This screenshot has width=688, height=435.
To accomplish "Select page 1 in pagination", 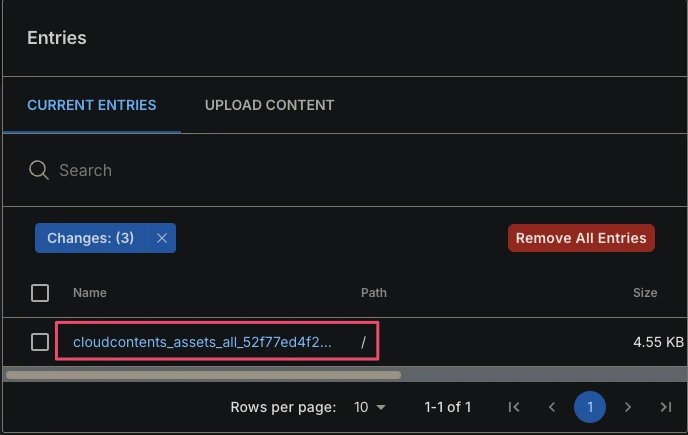I will click(x=590, y=407).
